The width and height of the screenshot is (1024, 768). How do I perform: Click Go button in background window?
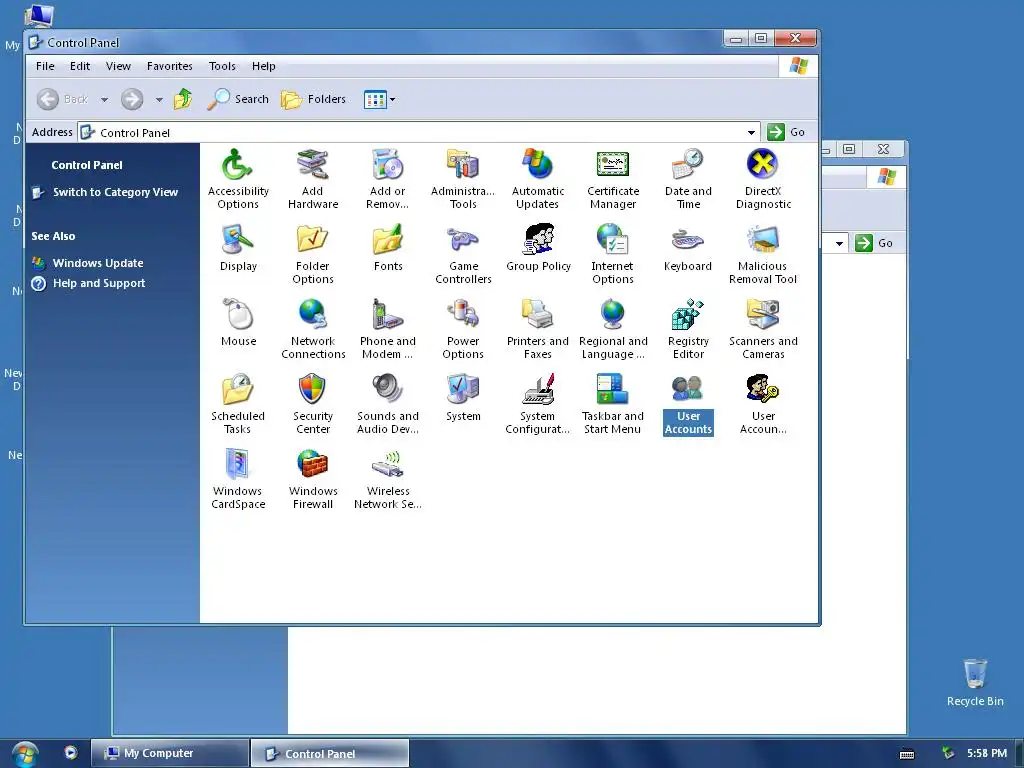pos(874,243)
